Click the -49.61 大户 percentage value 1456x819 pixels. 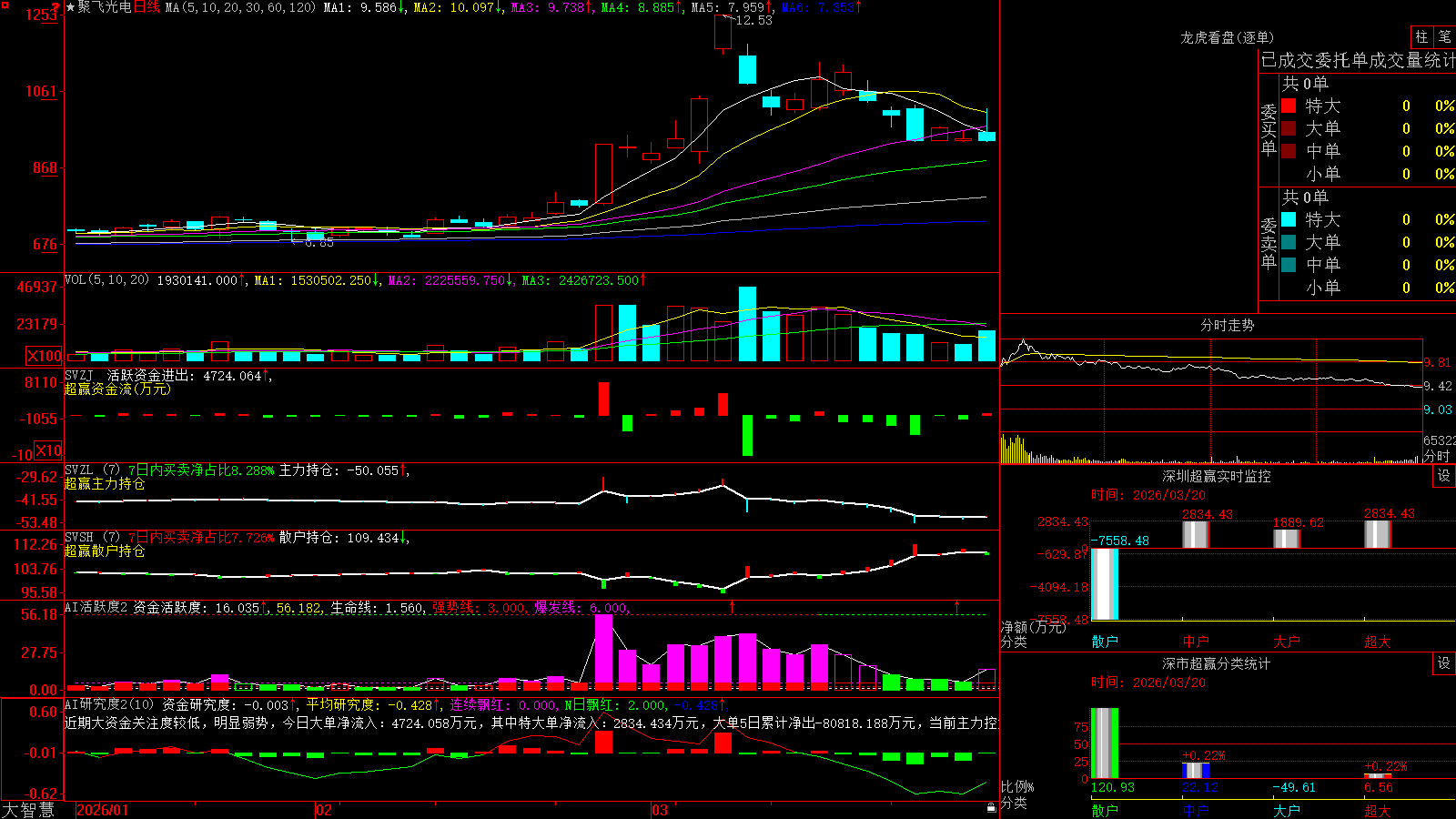(1294, 787)
